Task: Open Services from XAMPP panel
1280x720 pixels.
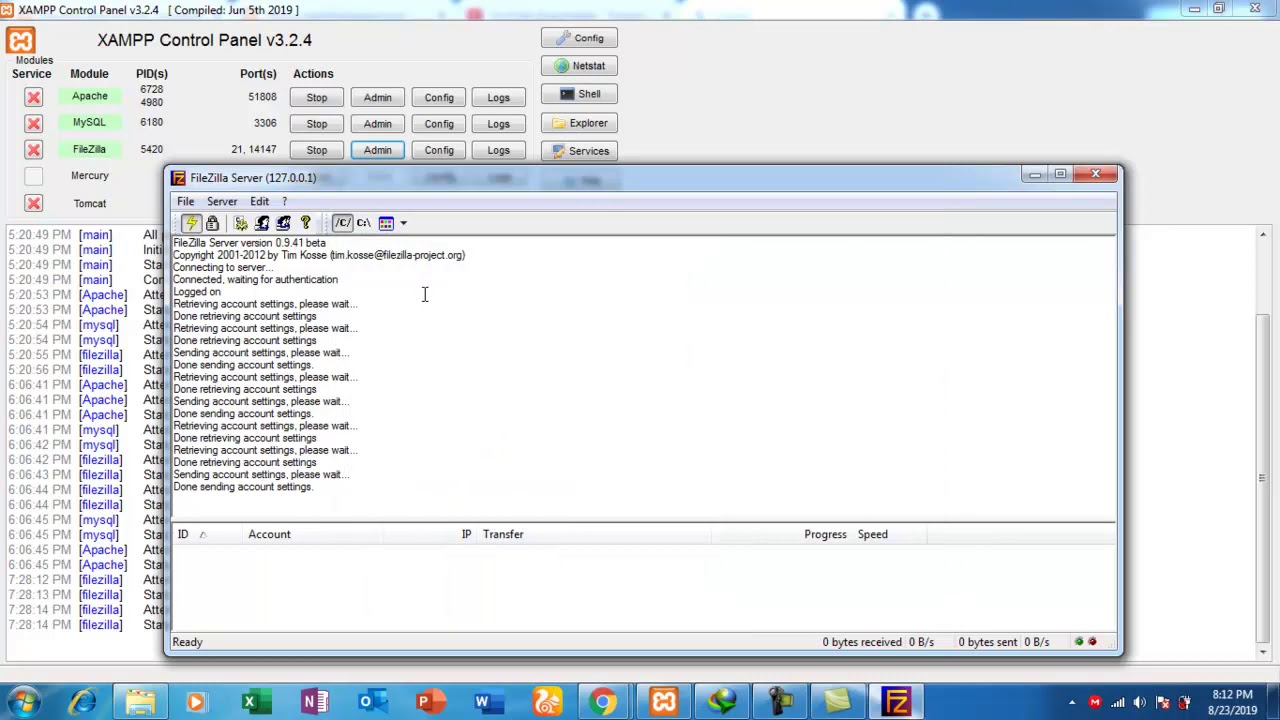Action: pos(580,151)
